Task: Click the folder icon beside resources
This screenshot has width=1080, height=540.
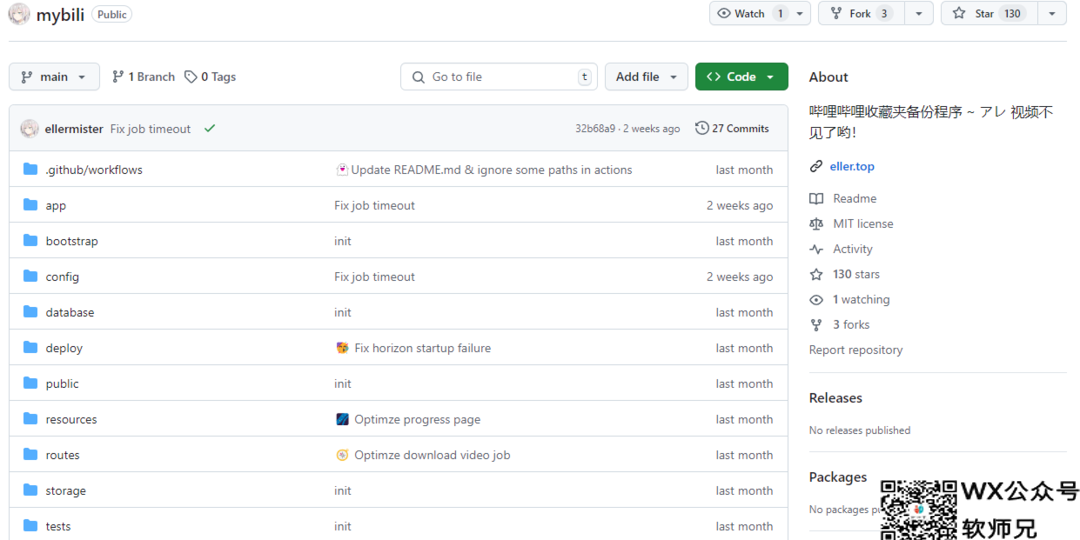Action: pyautogui.click(x=30, y=419)
